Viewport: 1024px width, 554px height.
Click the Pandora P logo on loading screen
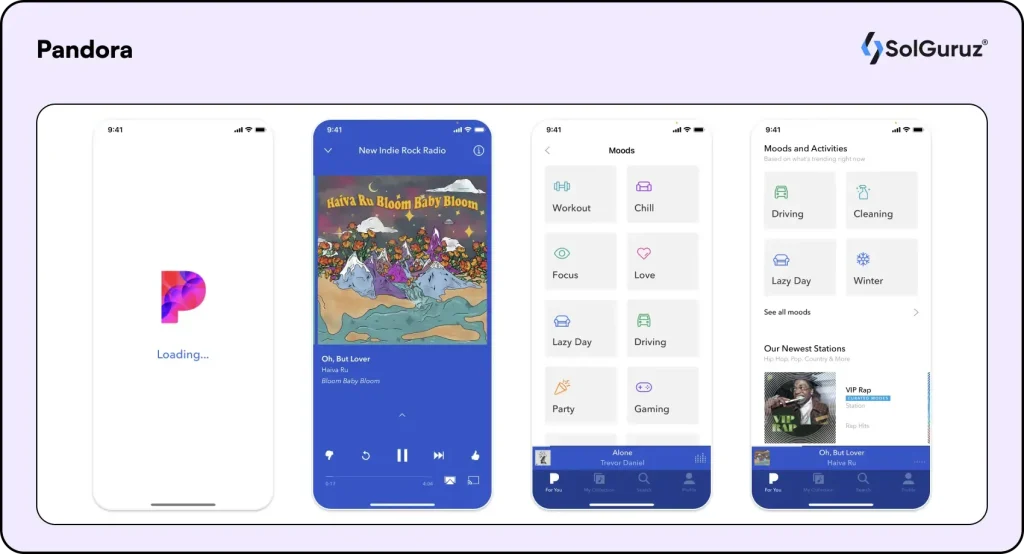click(x=183, y=297)
